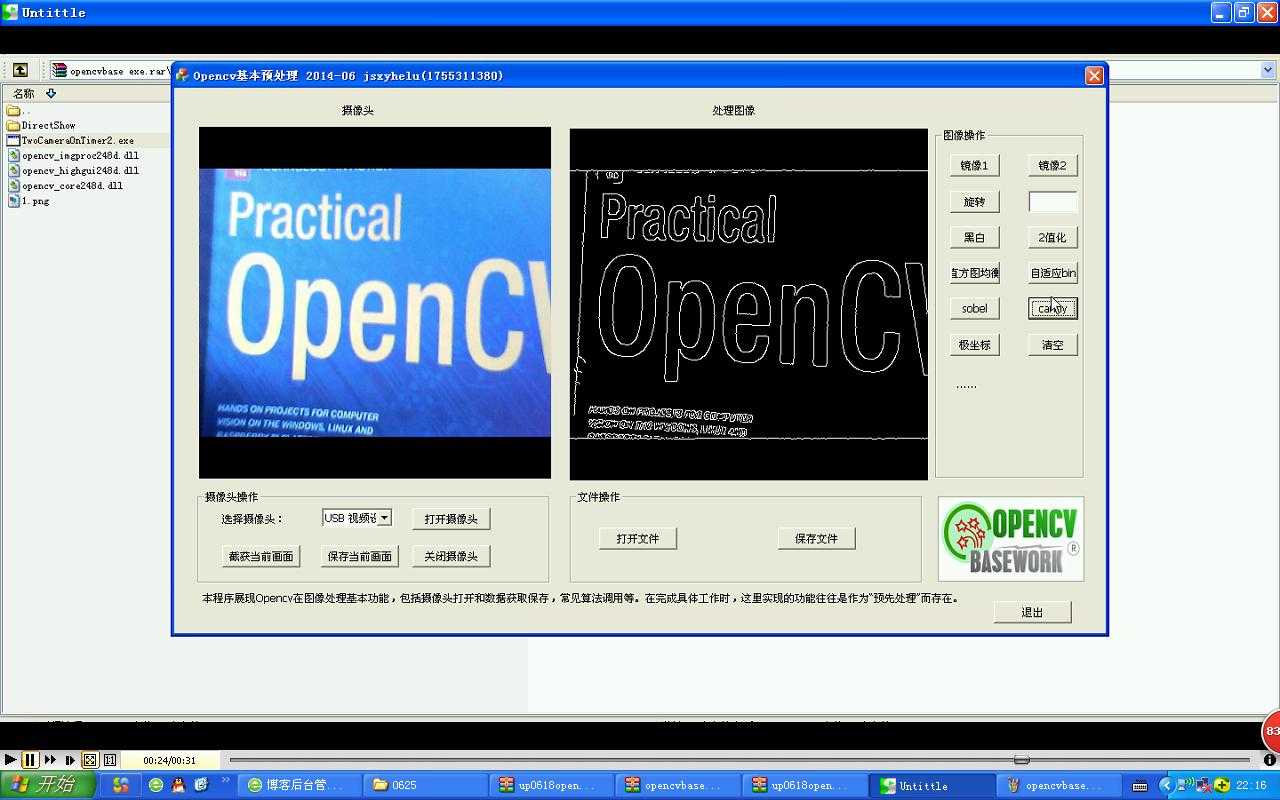This screenshot has height=800, width=1280.
Task: Click the system clock 22:16
Action: pyautogui.click(x=1251, y=786)
